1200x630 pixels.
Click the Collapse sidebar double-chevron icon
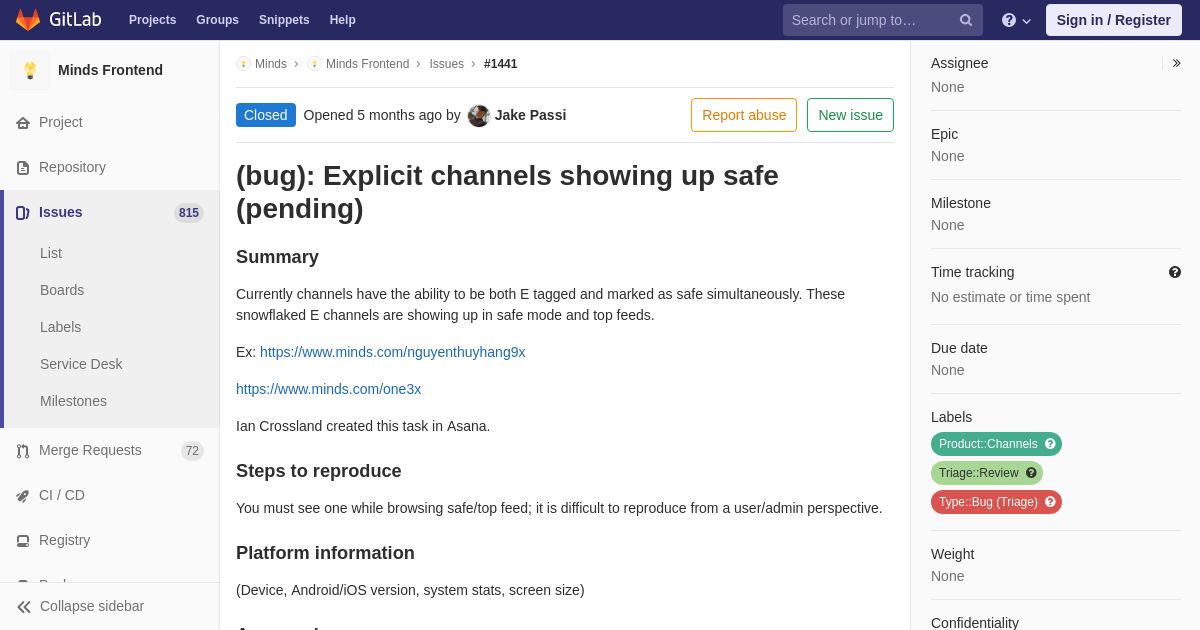[24, 607]
